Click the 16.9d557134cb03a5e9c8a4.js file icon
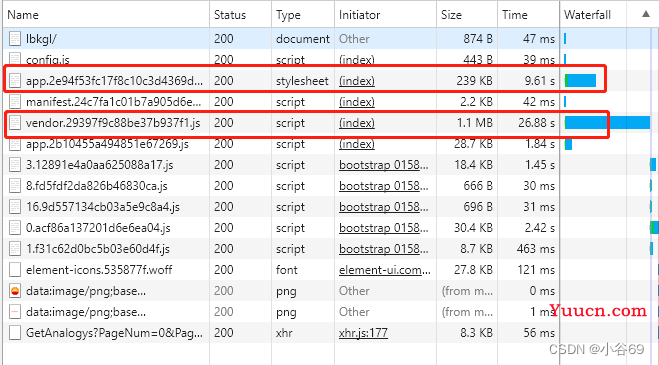659x365 pixels. tap(15, 207)
